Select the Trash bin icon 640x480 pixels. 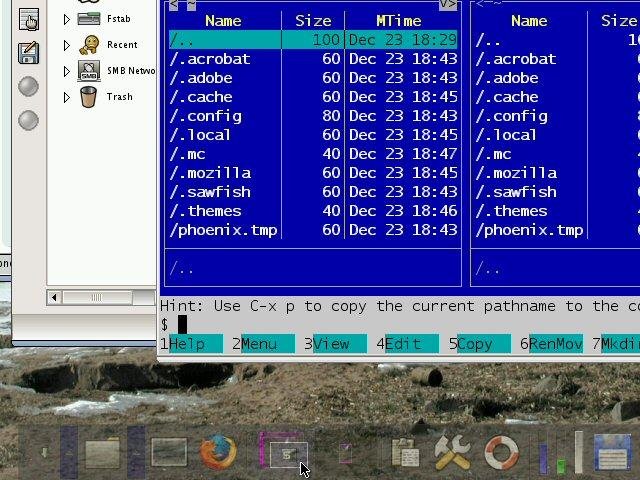(x=88, y=97)
